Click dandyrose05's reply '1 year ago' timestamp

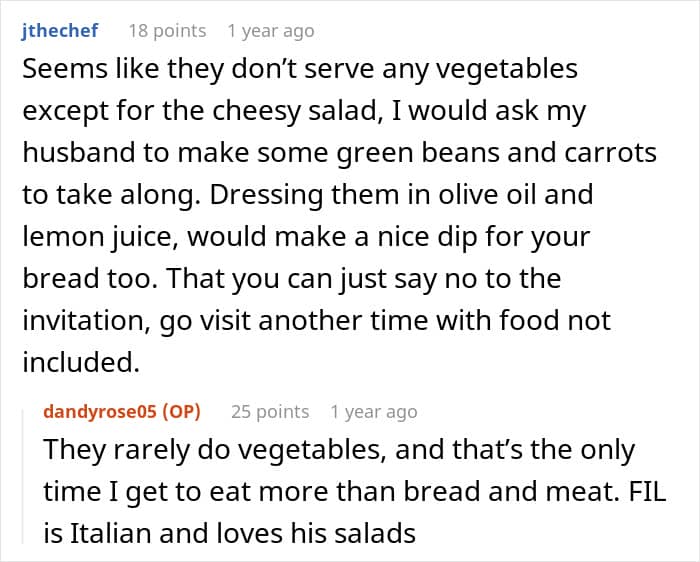tap(373, 411)
